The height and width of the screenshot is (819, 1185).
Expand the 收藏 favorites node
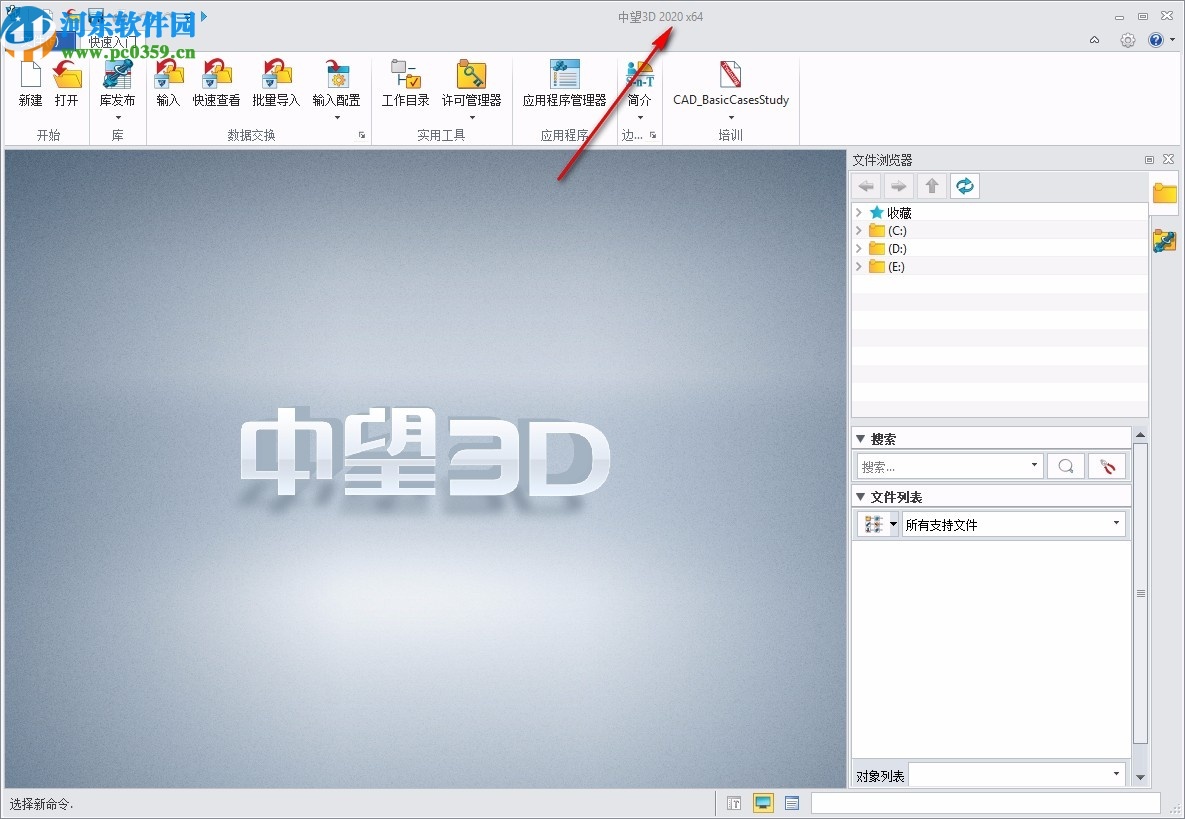(858, 212)
